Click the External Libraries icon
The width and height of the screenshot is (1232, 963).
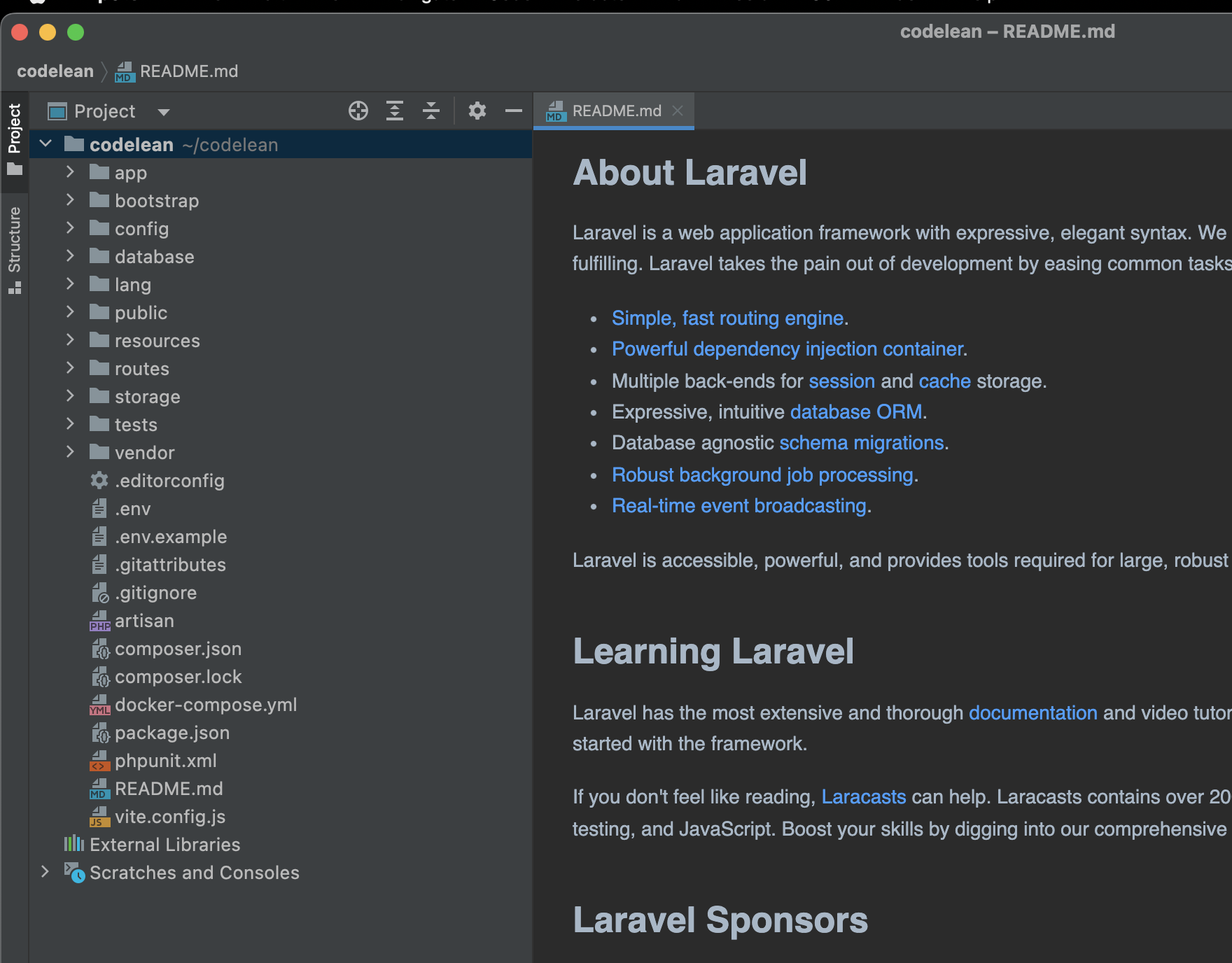tap(74, 843)
